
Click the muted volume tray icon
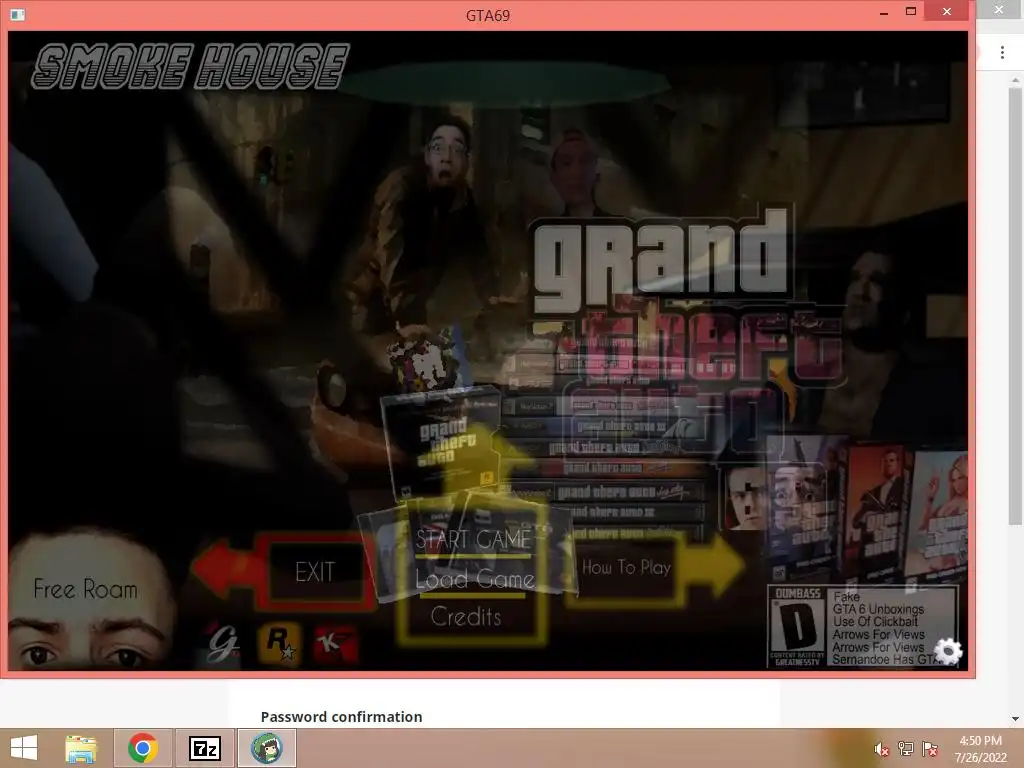pyautogui.click(x=881, y=750)
